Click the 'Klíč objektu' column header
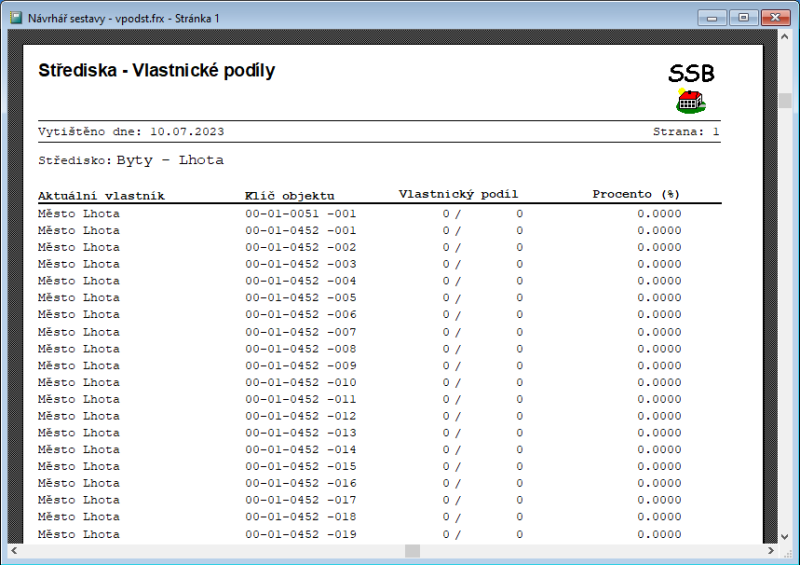Viewport: 800px width, 565px height. [289, 195]
